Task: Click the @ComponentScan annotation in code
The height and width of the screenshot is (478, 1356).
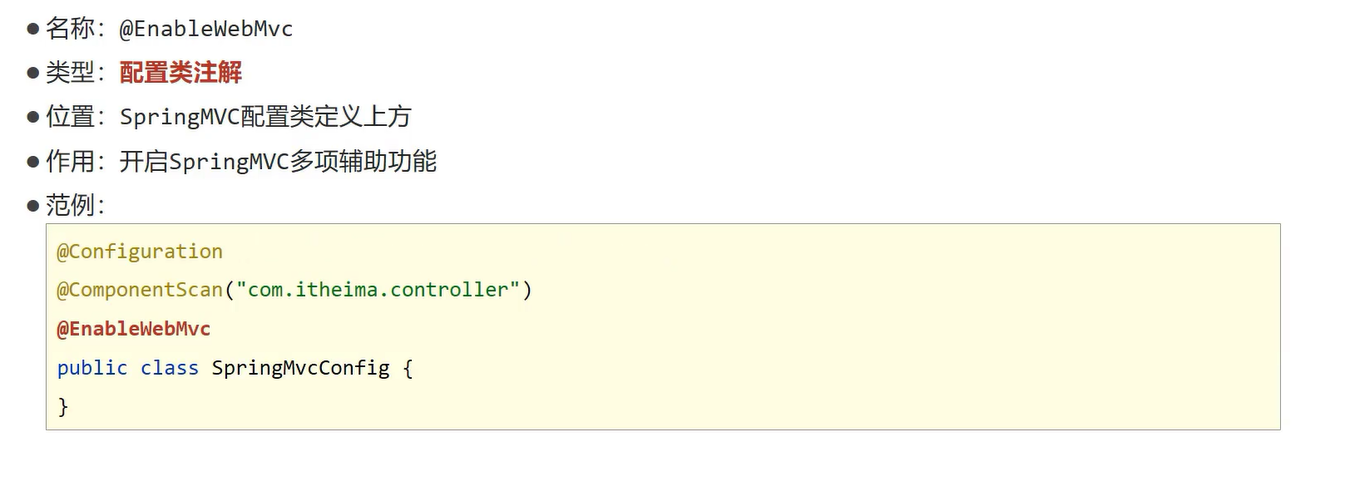Action: point(139,290)
